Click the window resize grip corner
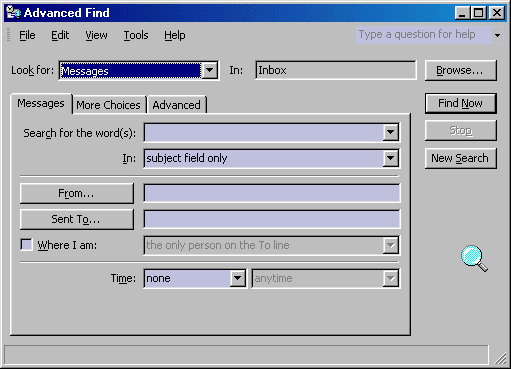 point(500,358)
